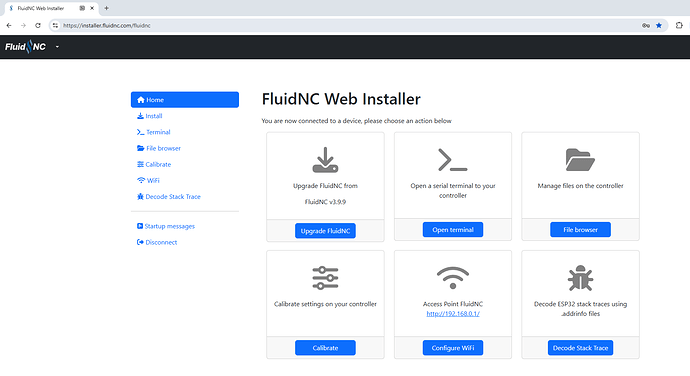The image size is (690, 376).
Task: Click 'Decode ESP32 stack traces' description text
Action: [x=580, y=309]
